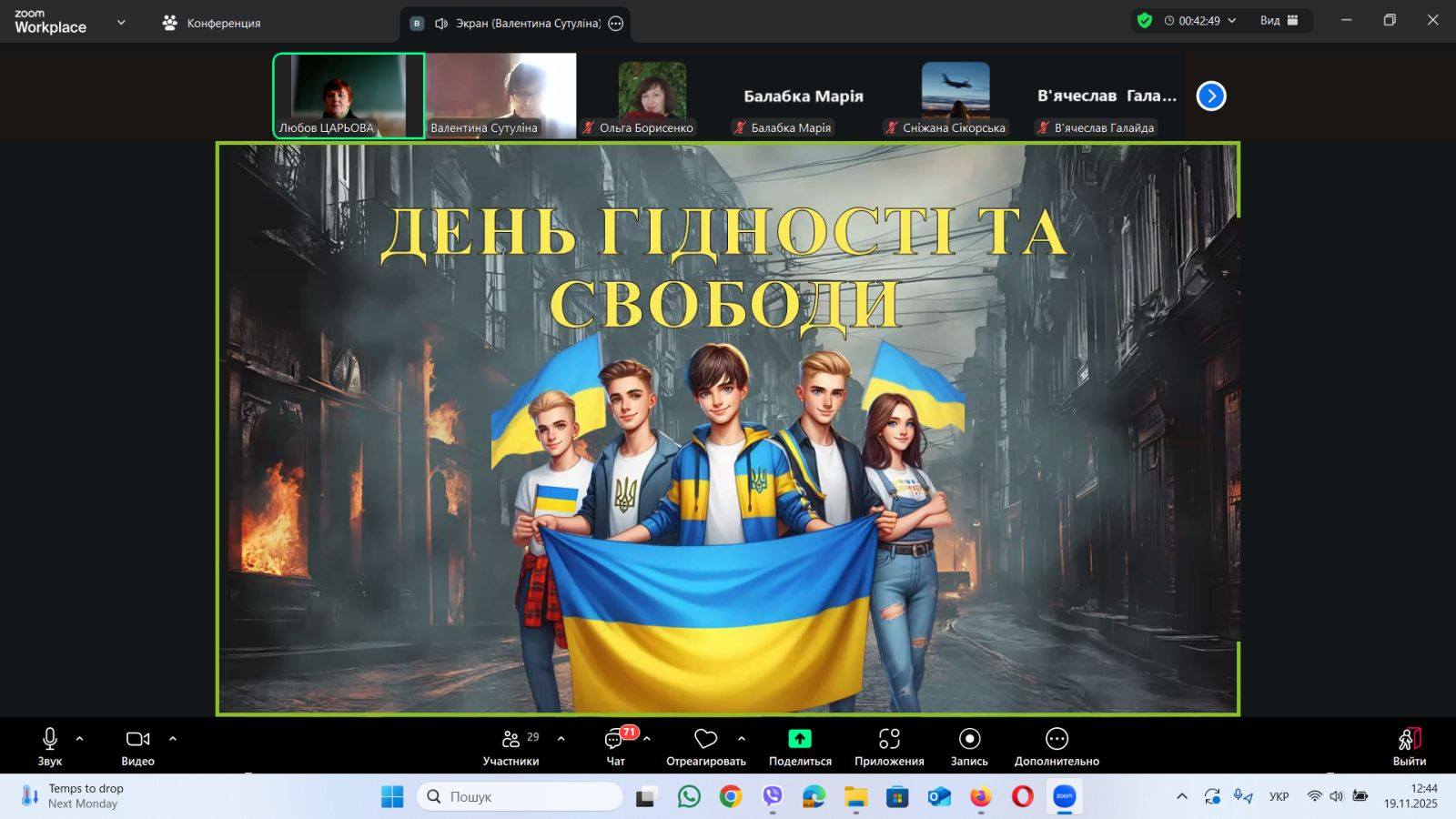
Task: Open the More options ellipsis icon
Action: click(x=1056, y=739)
